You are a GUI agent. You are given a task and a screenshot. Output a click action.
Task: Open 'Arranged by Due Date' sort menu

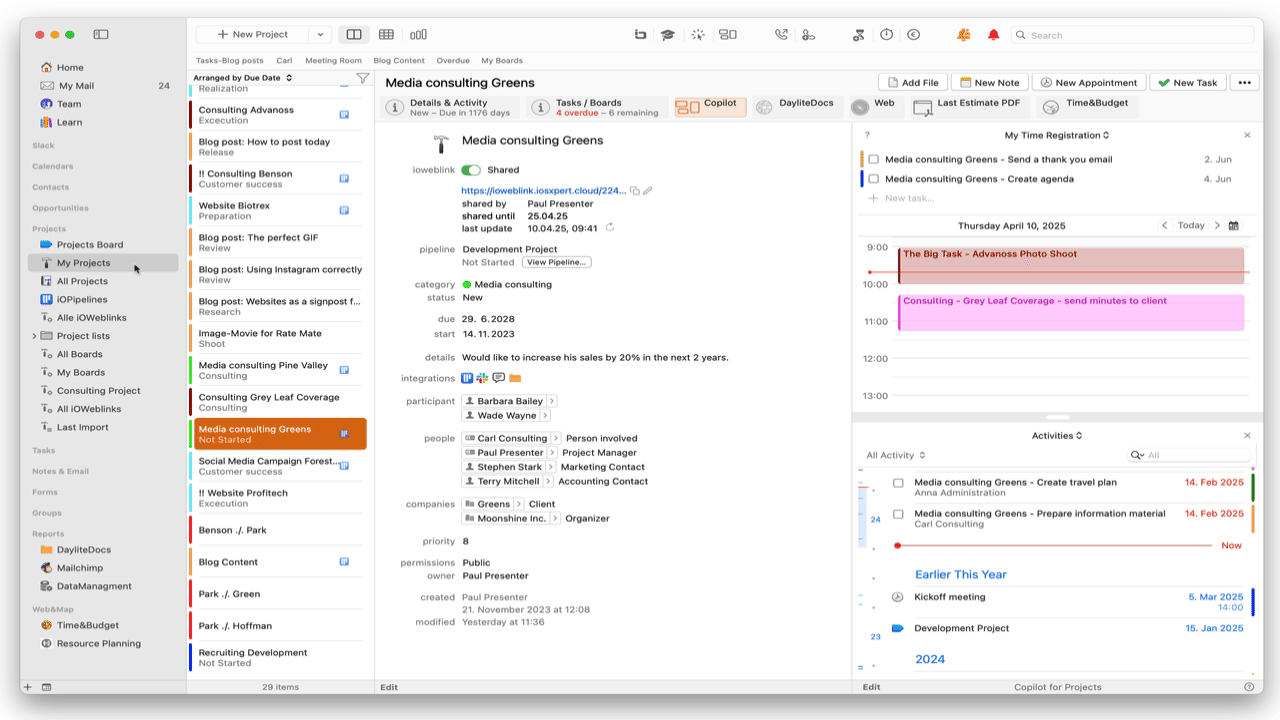point(243,78)
